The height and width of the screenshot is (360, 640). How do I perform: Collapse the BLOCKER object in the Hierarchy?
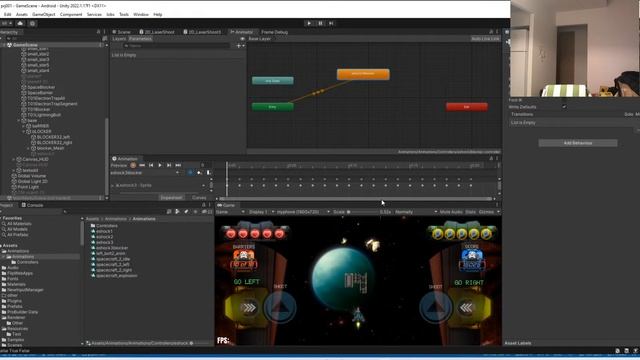pyautogui.click(x=24, y=132)
